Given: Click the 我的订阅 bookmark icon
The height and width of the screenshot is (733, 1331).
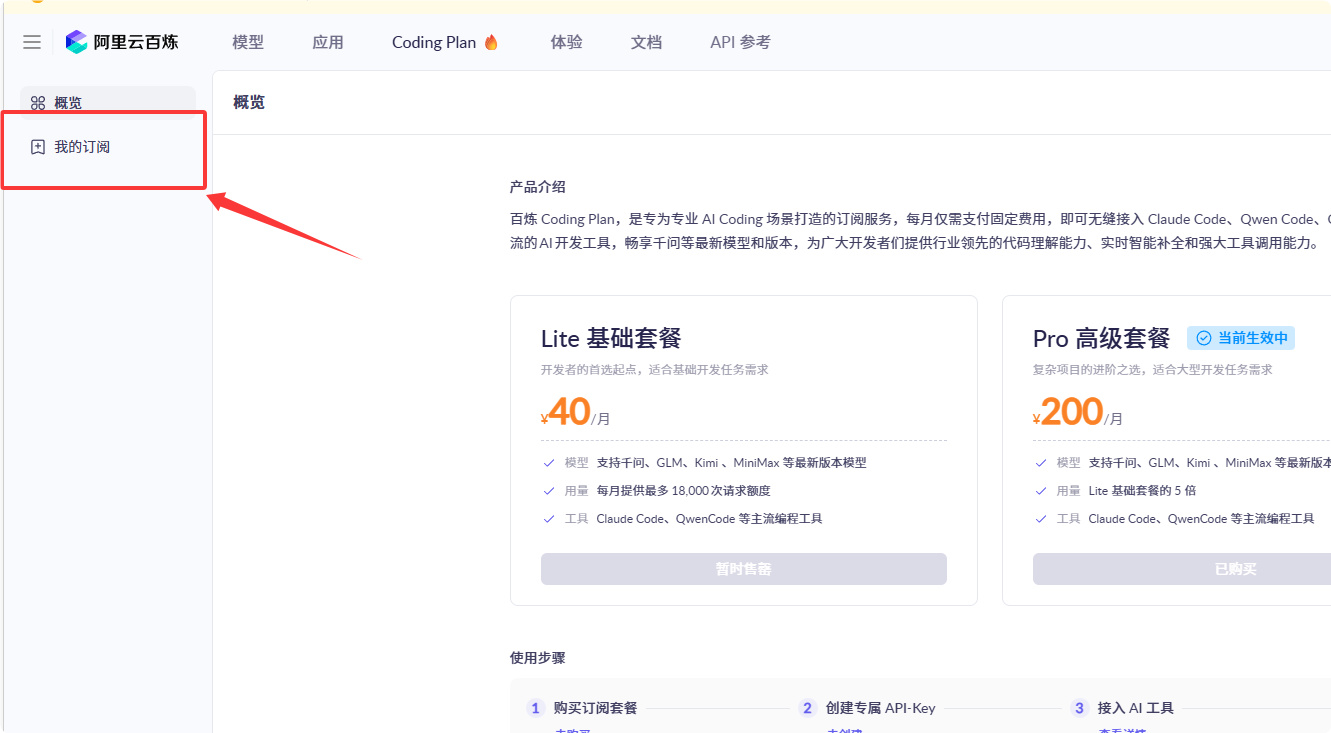Looking at the screenshot, I should pos(38,147).
